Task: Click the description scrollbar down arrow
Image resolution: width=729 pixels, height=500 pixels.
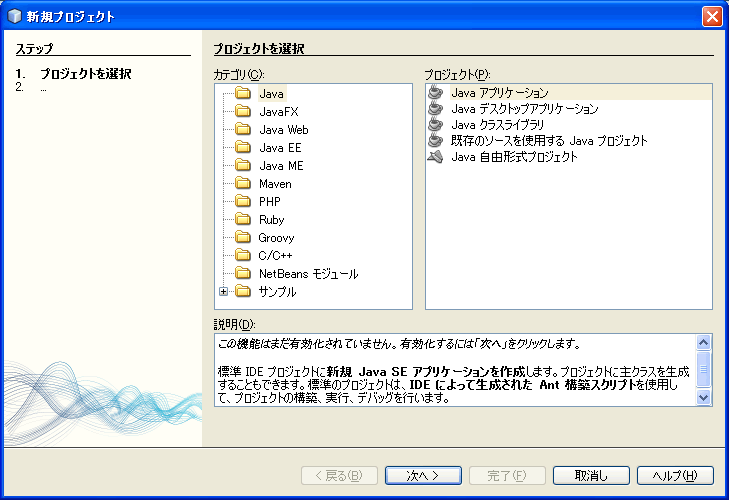Action: pyautogui.click(x=703, y=397)
